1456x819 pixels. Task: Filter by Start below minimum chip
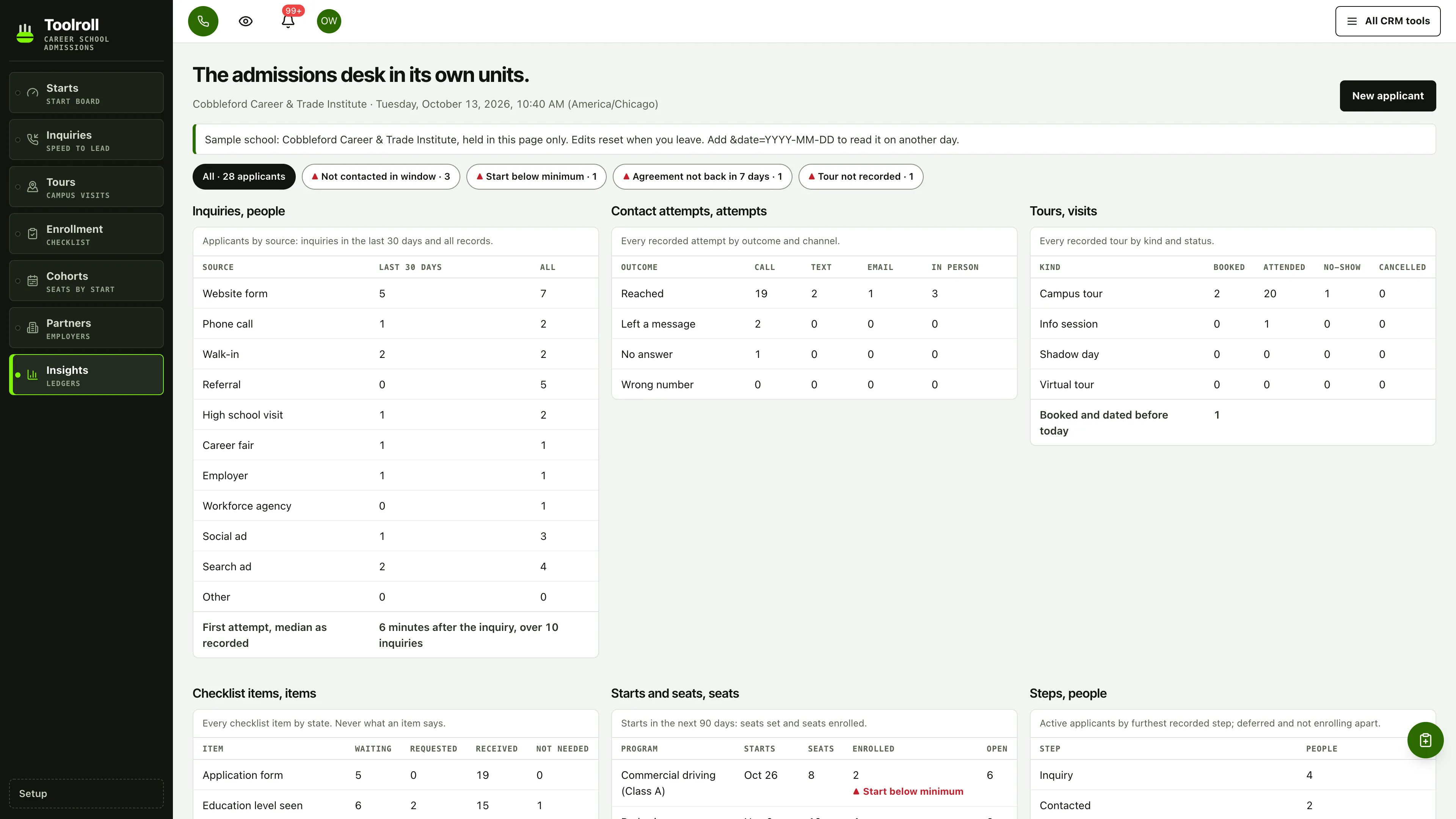pyautogui.click(x=537, y=176)
